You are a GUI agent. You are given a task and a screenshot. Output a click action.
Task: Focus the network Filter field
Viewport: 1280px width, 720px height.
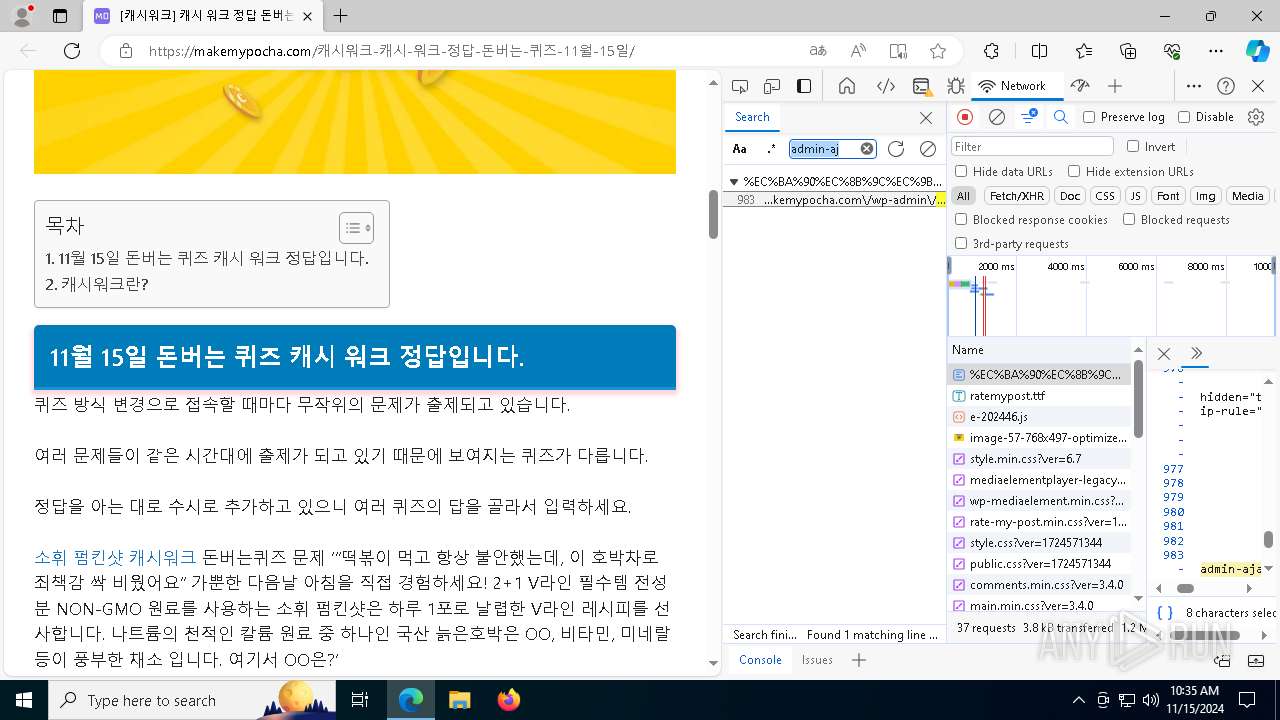[x=1032, y=146]
